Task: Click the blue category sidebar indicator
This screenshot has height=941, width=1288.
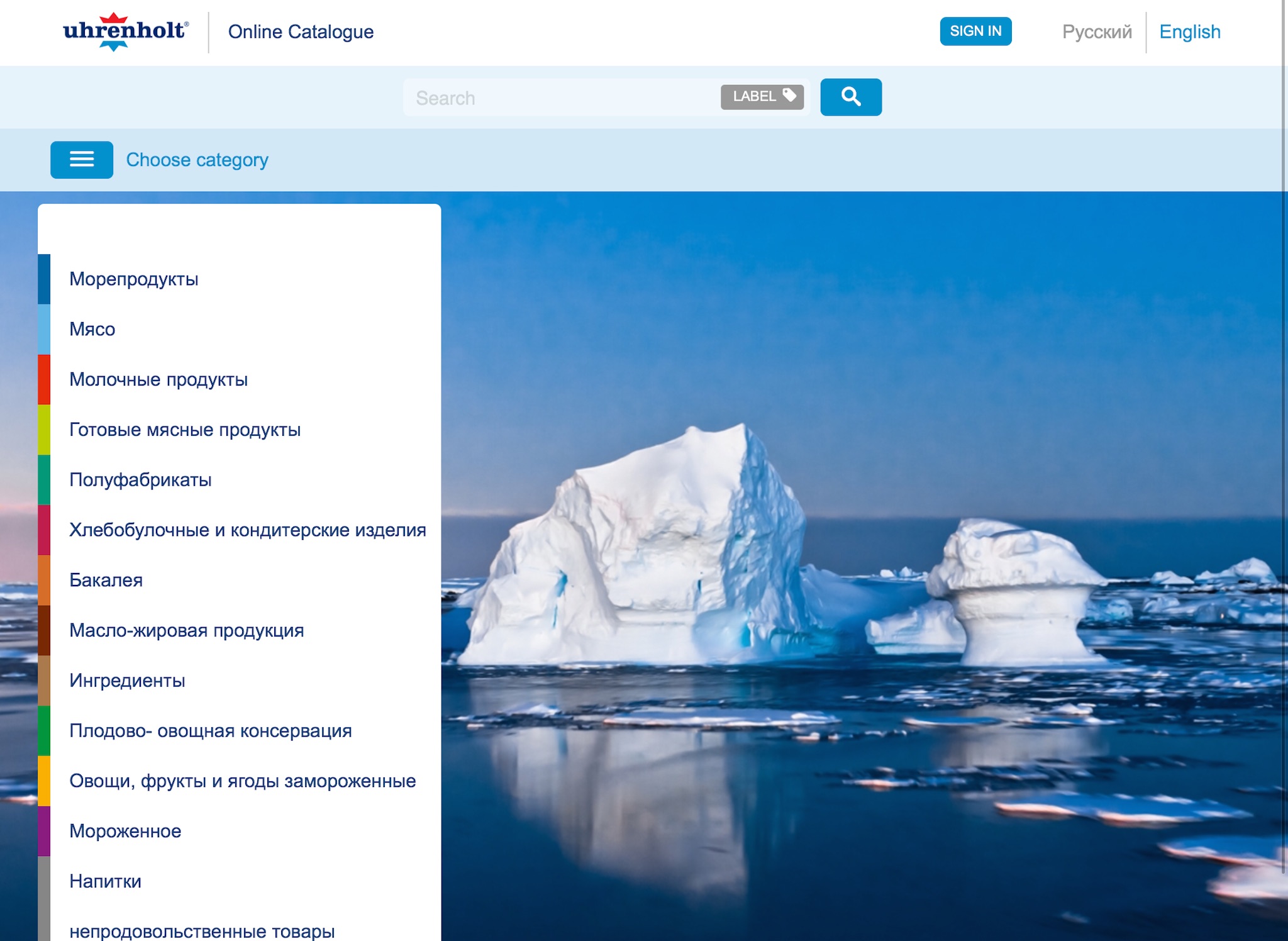Action: (44, 280)
